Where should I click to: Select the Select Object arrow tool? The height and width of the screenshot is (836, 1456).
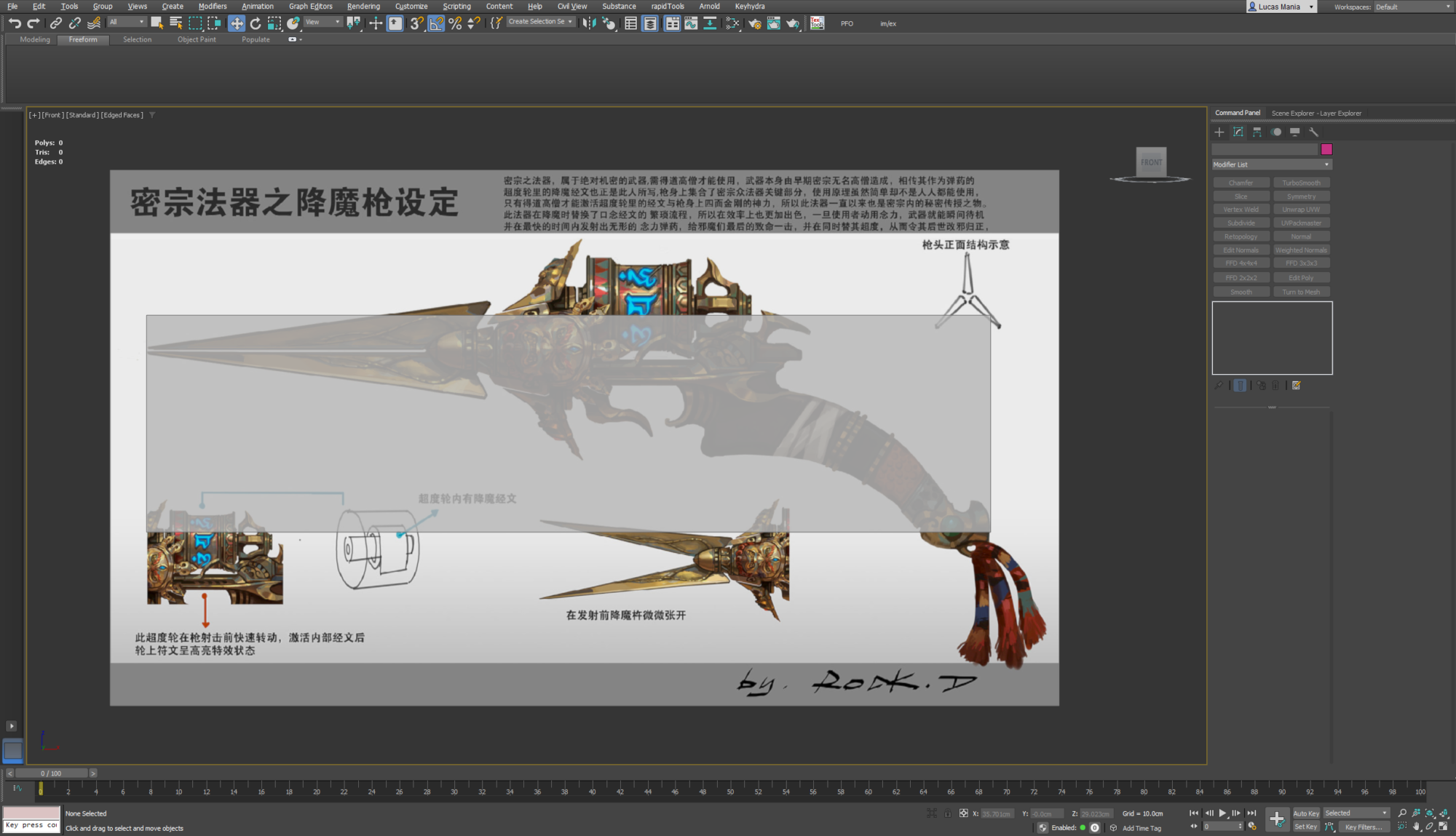pos(157,23)
